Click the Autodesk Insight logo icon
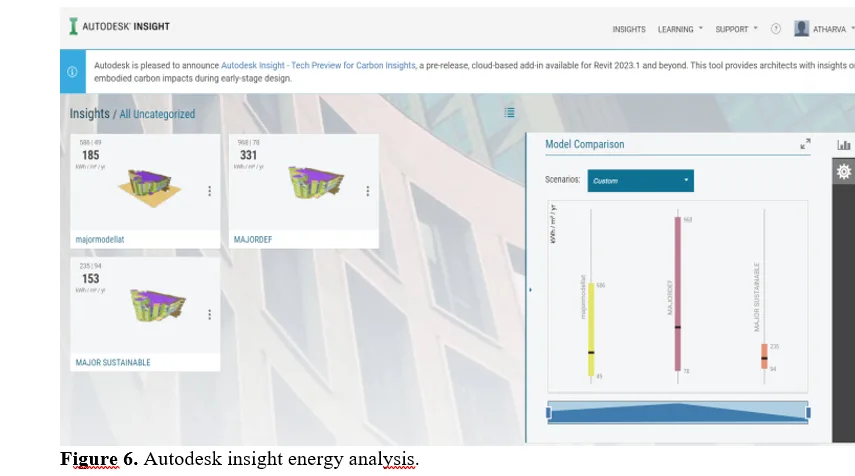This screenshot has height=476, width=855. [74, 26]
